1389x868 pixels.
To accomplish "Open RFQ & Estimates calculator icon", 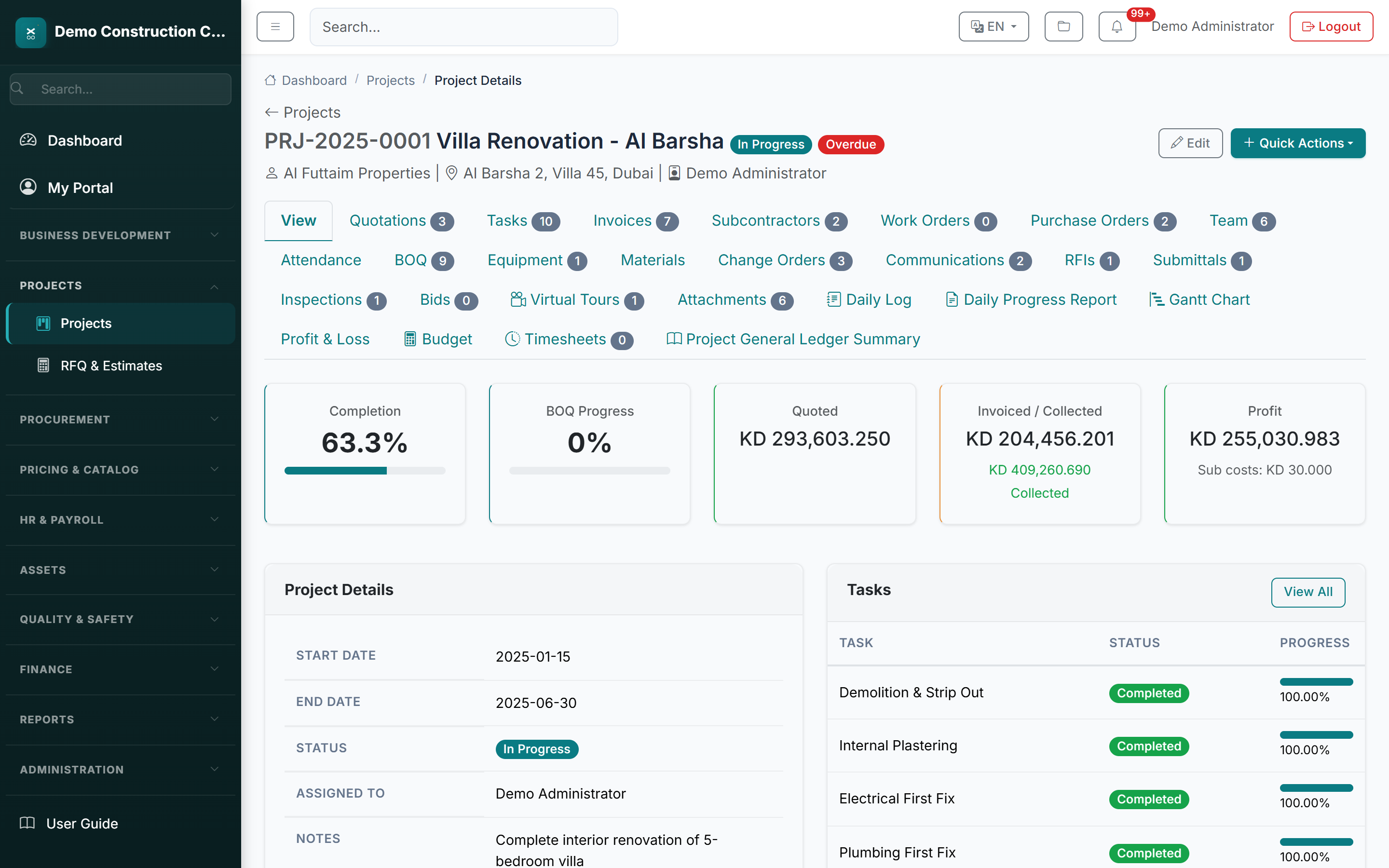I will click(x=43, y=365).
